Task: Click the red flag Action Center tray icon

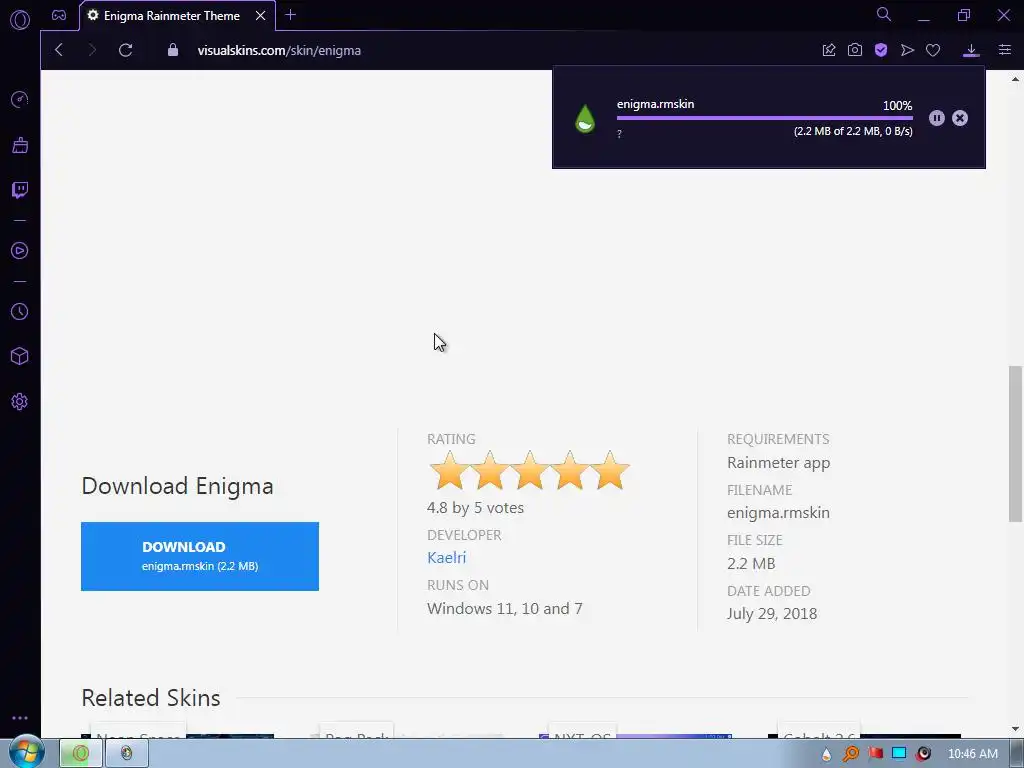Action: pyautogui.click(x=876, y=754)
